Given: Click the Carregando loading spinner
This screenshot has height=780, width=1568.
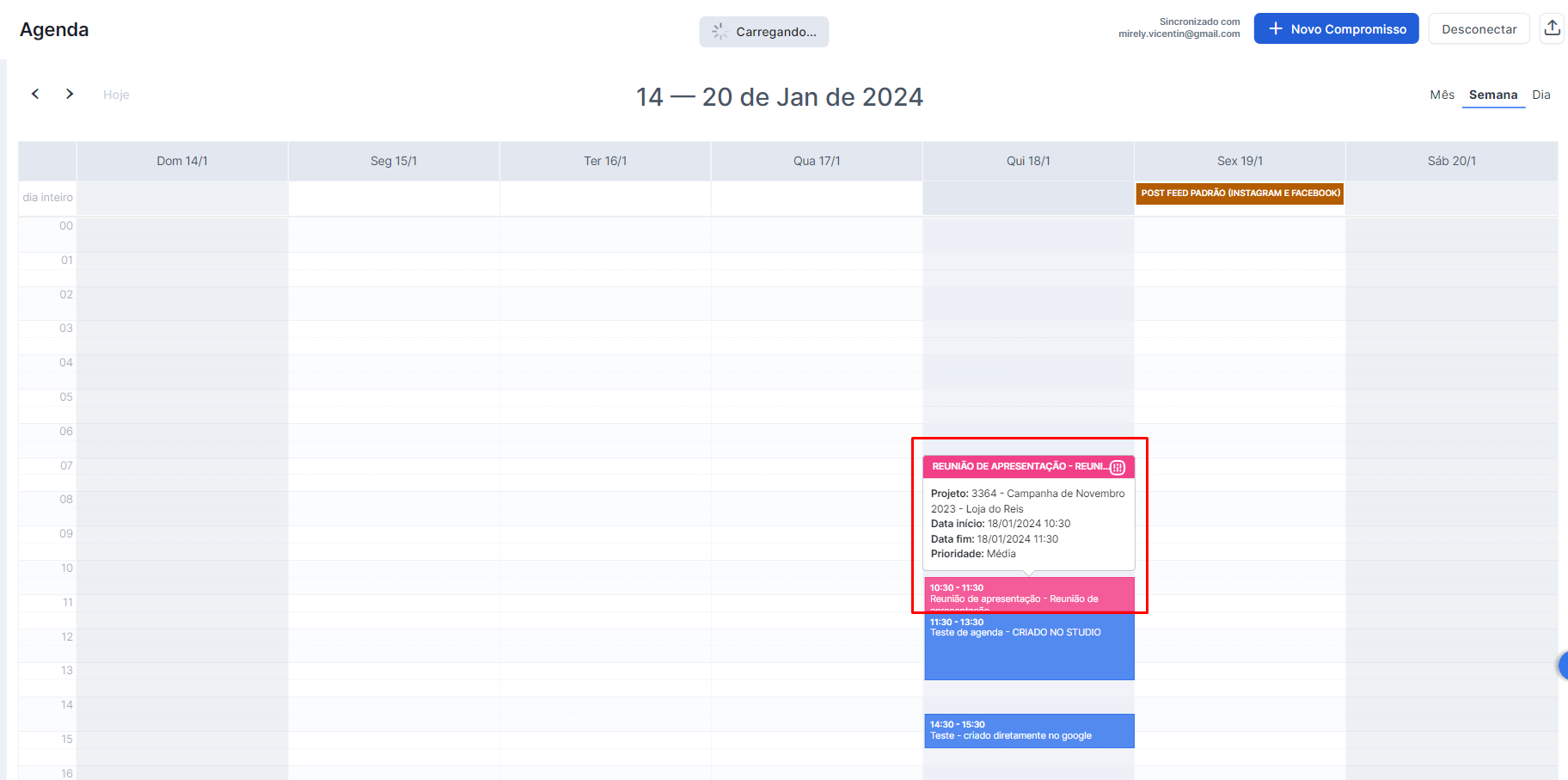Looking at the screenshot, I should [720, 32].
